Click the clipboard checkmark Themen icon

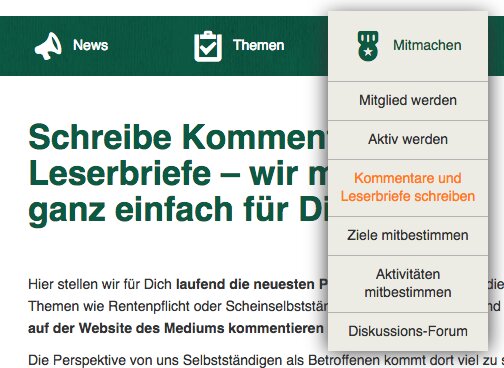[208, 46]
